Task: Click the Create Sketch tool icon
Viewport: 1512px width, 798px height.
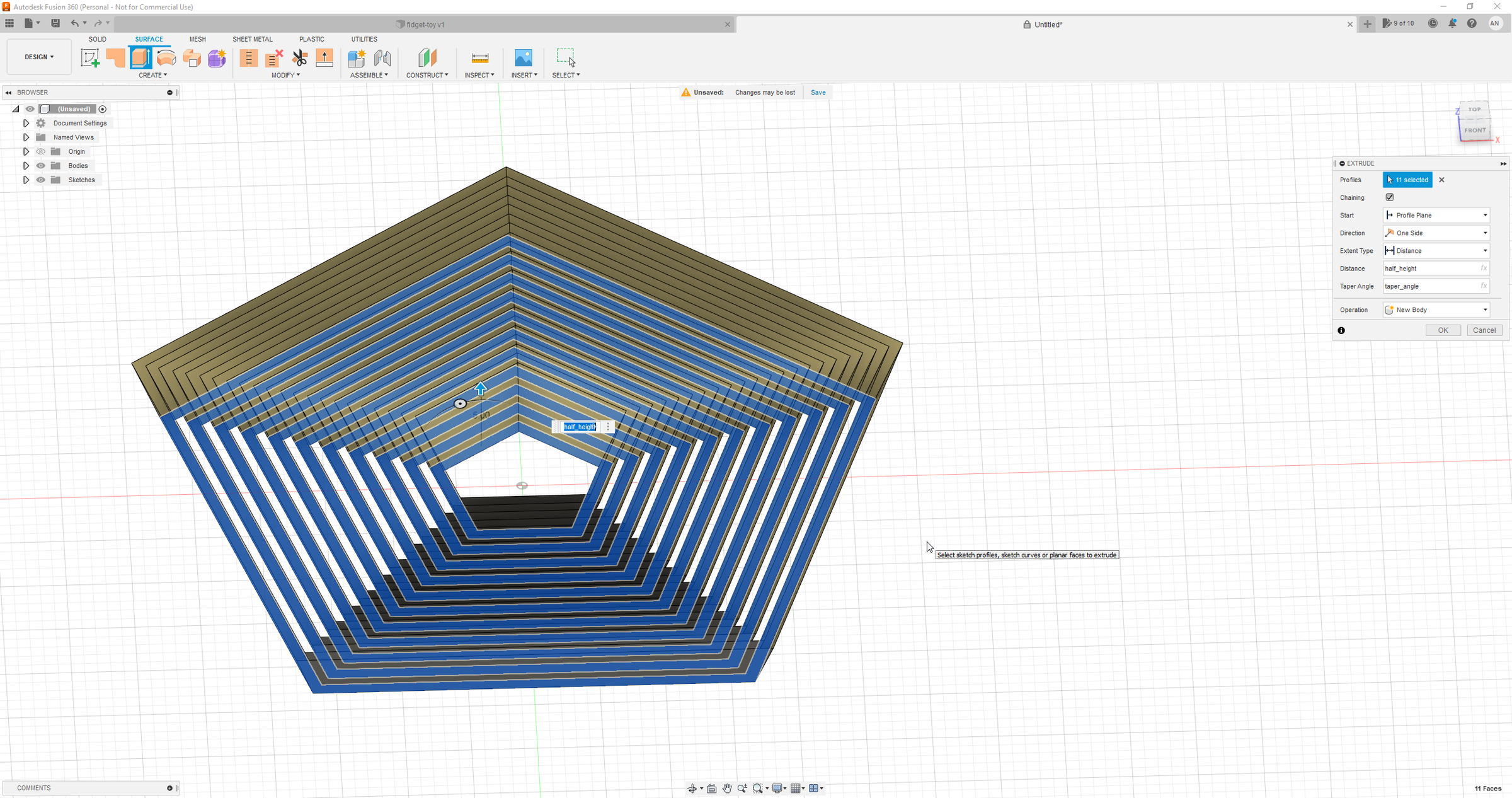Action: point(90,58)
